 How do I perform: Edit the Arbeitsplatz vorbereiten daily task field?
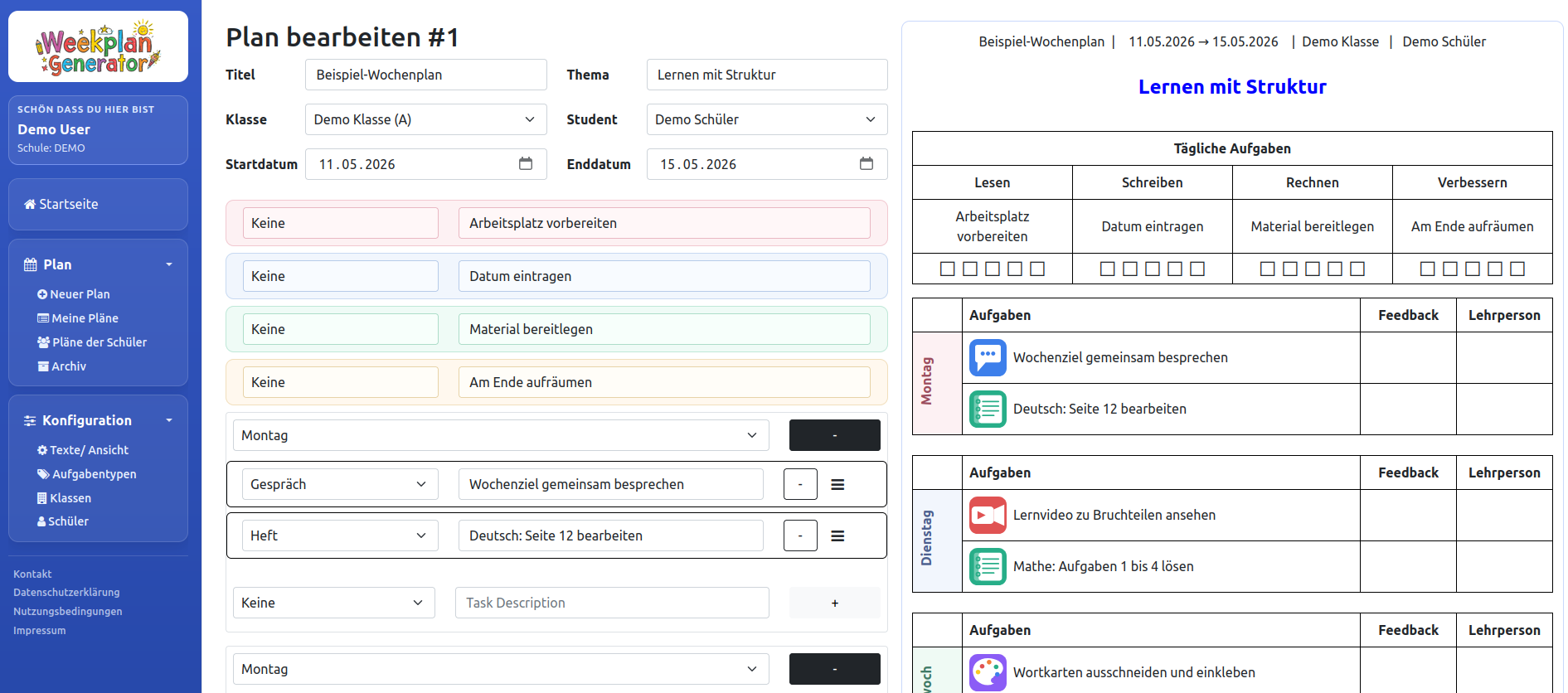click(x=664, y=223)
